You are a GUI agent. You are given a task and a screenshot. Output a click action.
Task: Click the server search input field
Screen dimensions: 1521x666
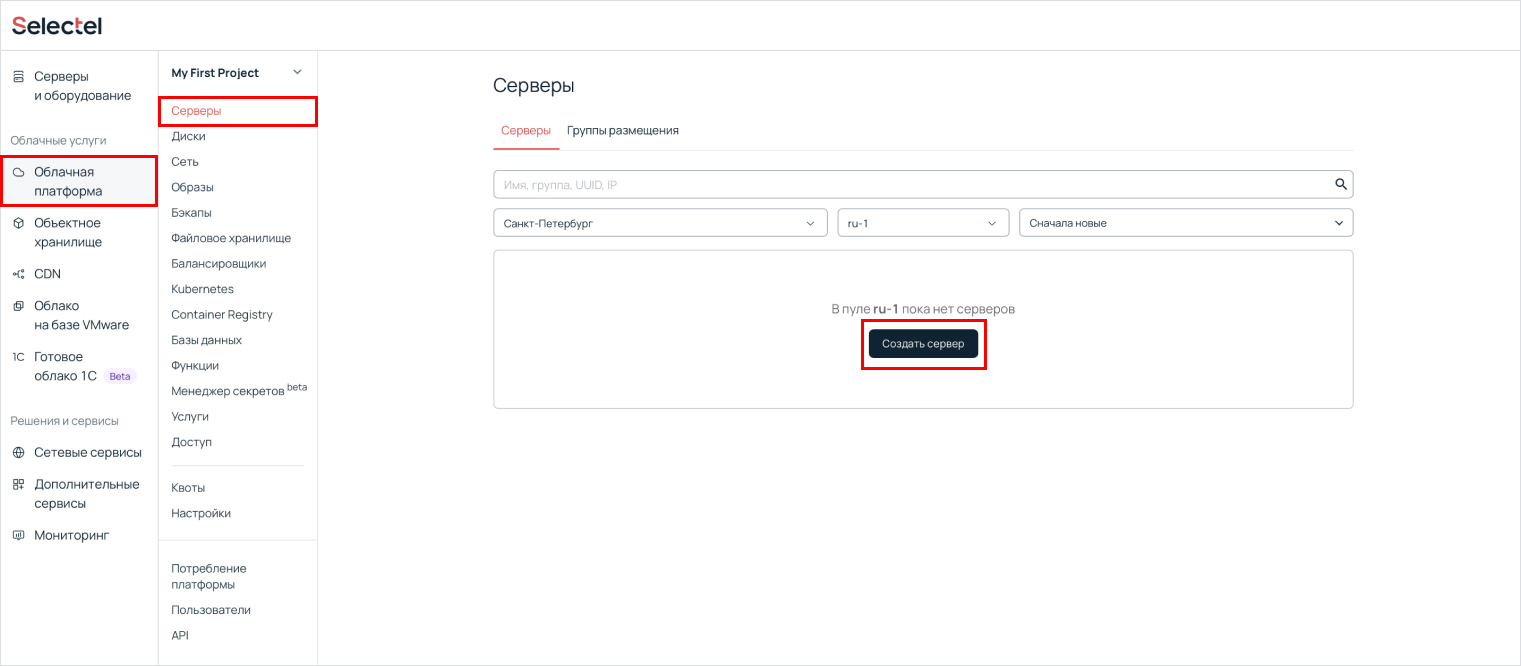click(x=910, y=184)
